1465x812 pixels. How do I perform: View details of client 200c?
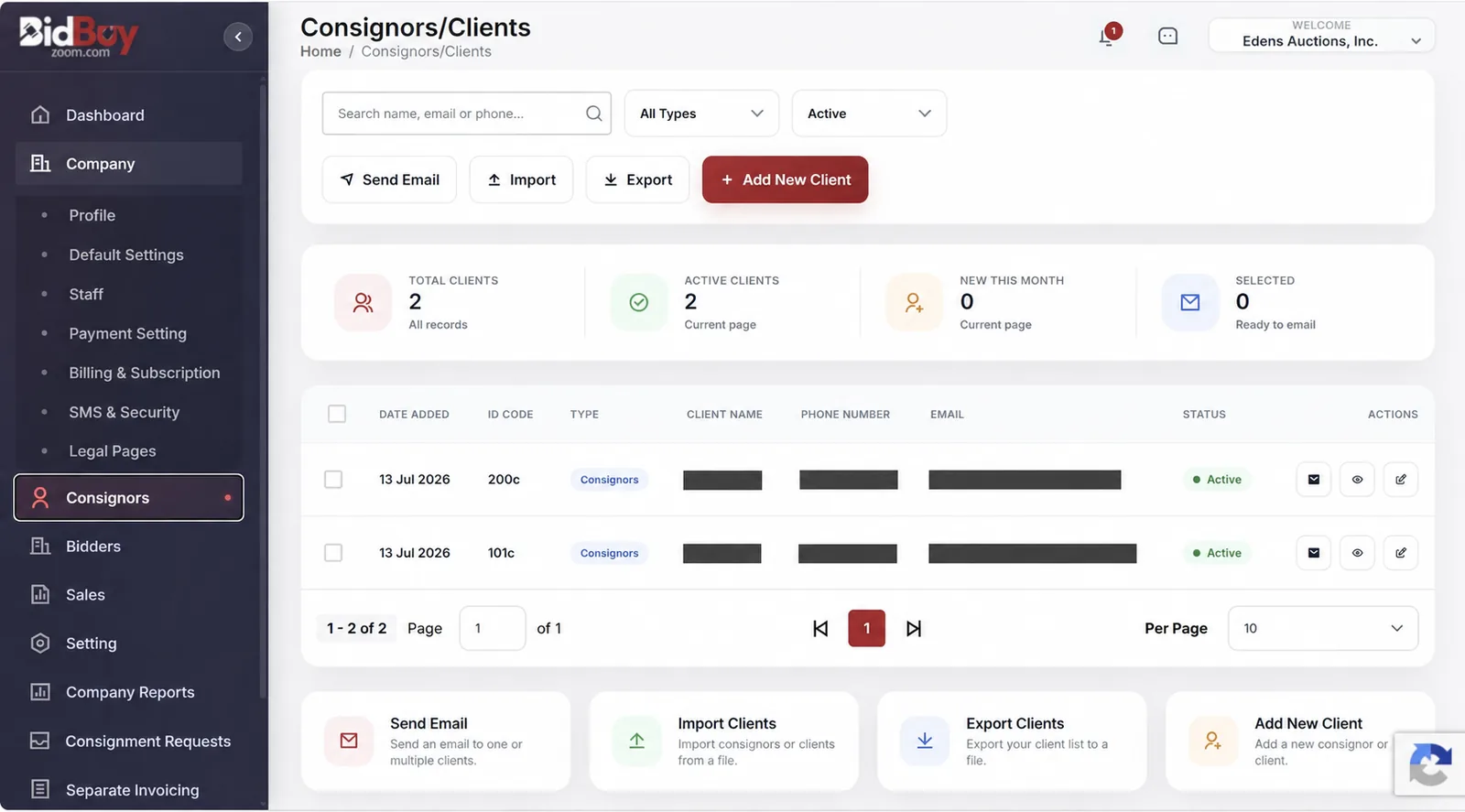1357,480
